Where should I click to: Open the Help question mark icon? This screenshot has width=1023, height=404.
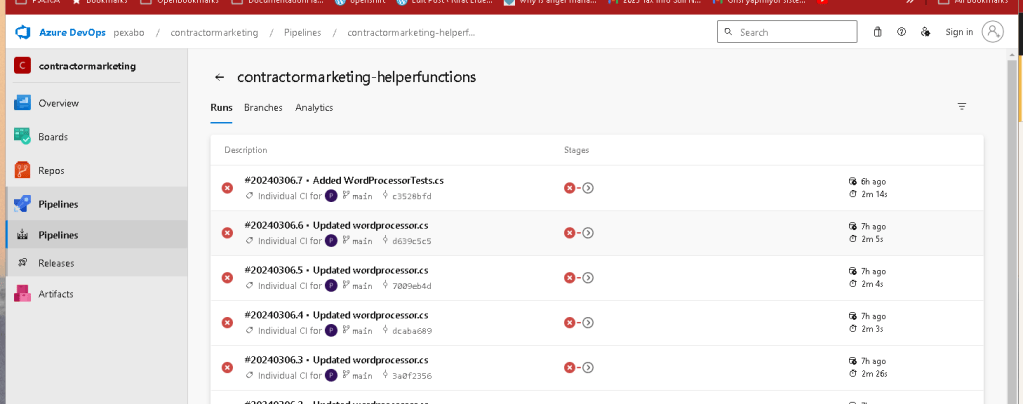click(902, 32)
